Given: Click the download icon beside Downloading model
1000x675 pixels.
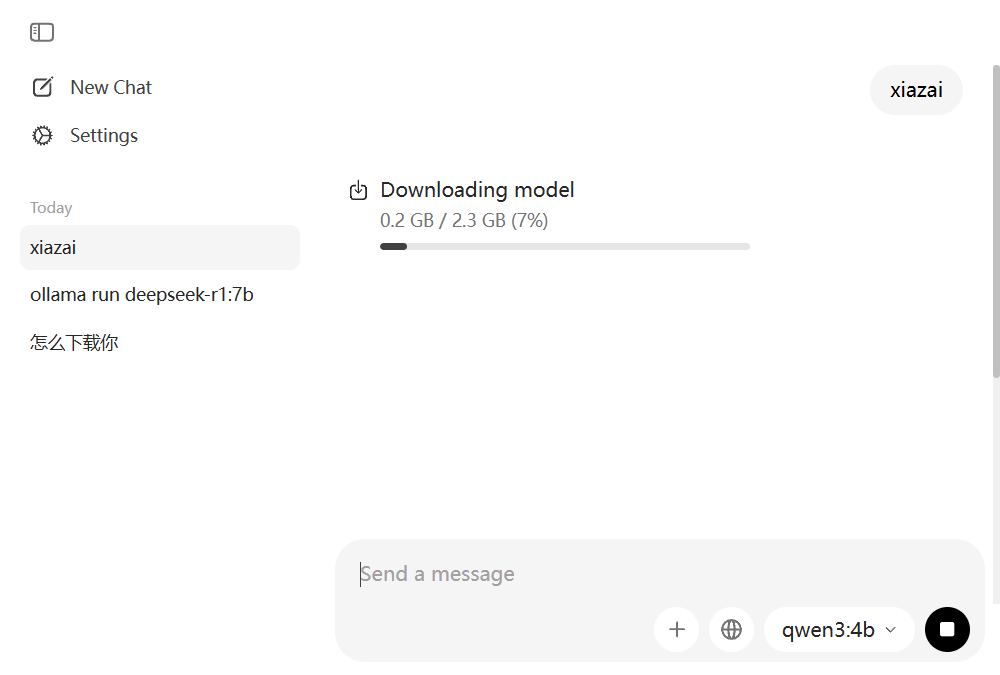Looking at the screenshot, I should [359, 191].
